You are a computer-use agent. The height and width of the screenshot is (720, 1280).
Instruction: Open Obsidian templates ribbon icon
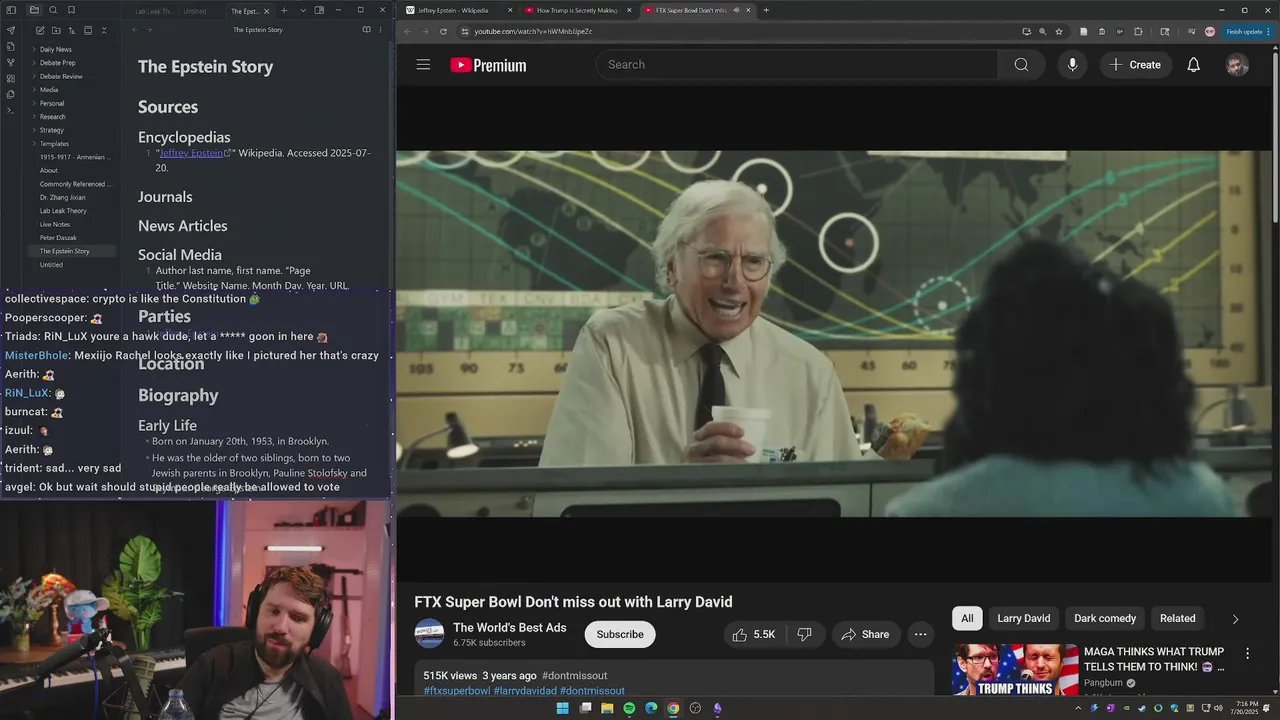(x=11, y=94)
